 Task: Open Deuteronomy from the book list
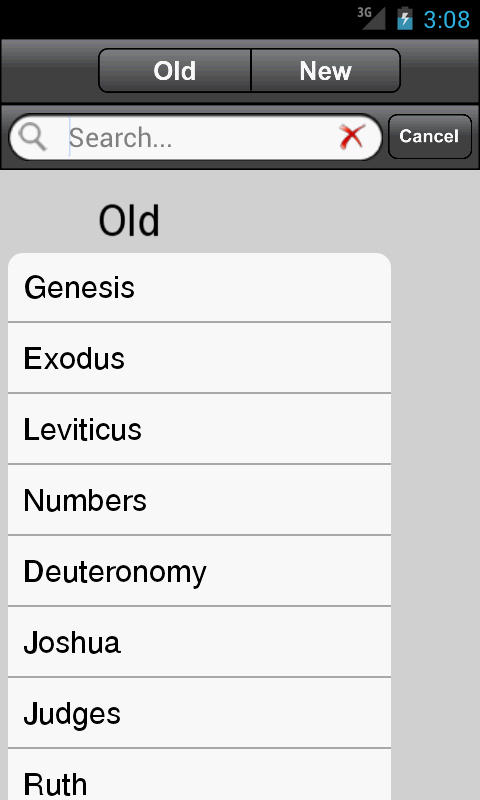coord(199,571)
